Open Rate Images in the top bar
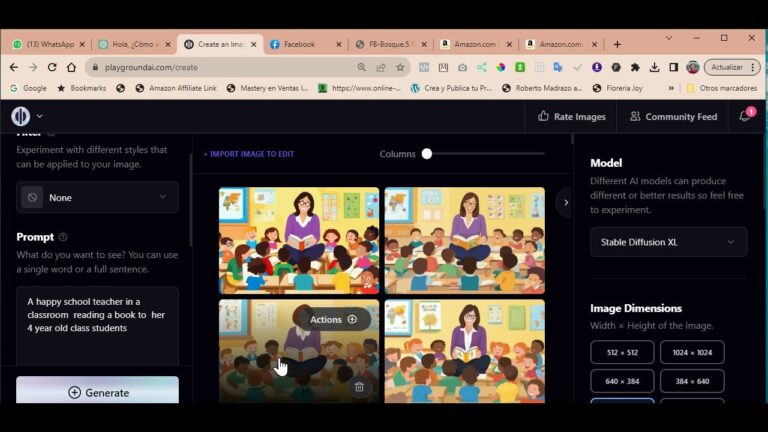The width and height of the screenshot is (768, 432). point(571,116)
